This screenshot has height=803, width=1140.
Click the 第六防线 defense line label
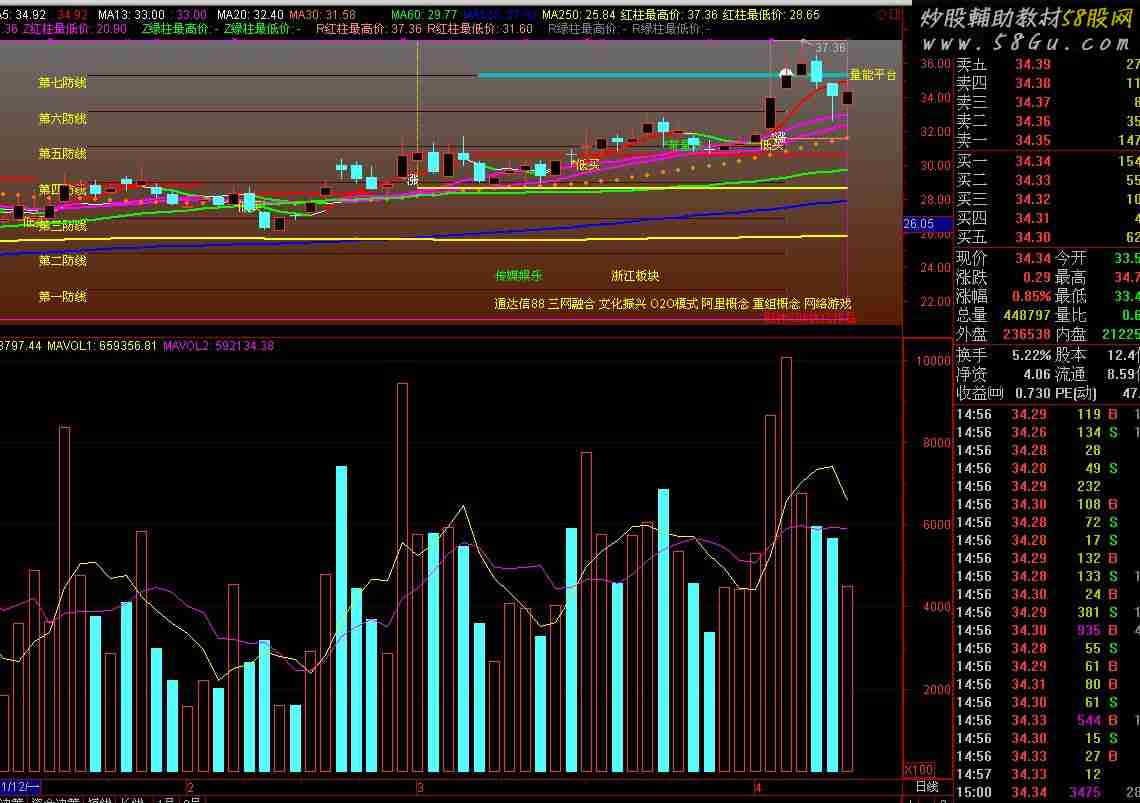[63, 119]
